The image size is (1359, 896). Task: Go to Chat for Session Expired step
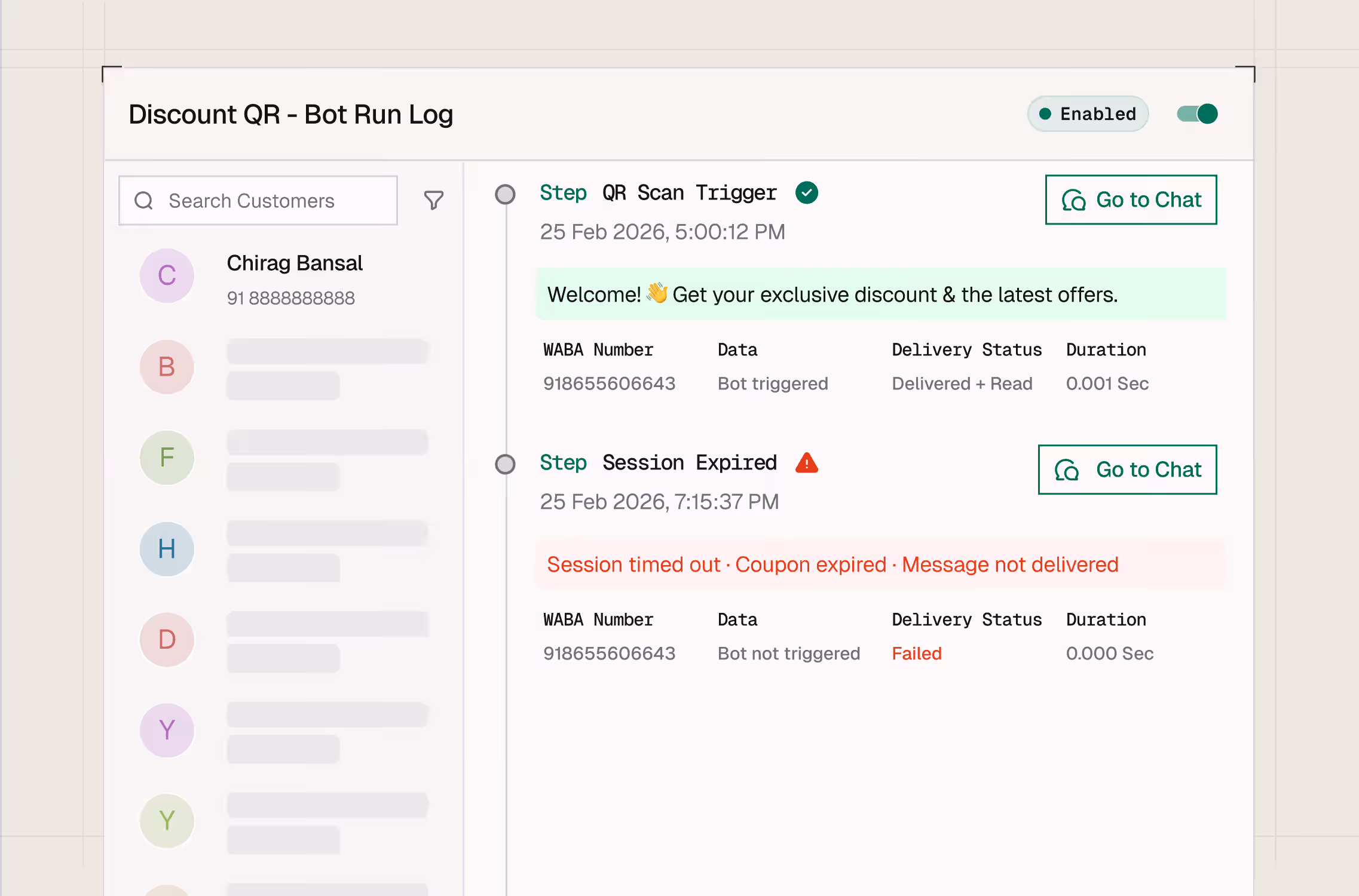(x=1127, y=470)
